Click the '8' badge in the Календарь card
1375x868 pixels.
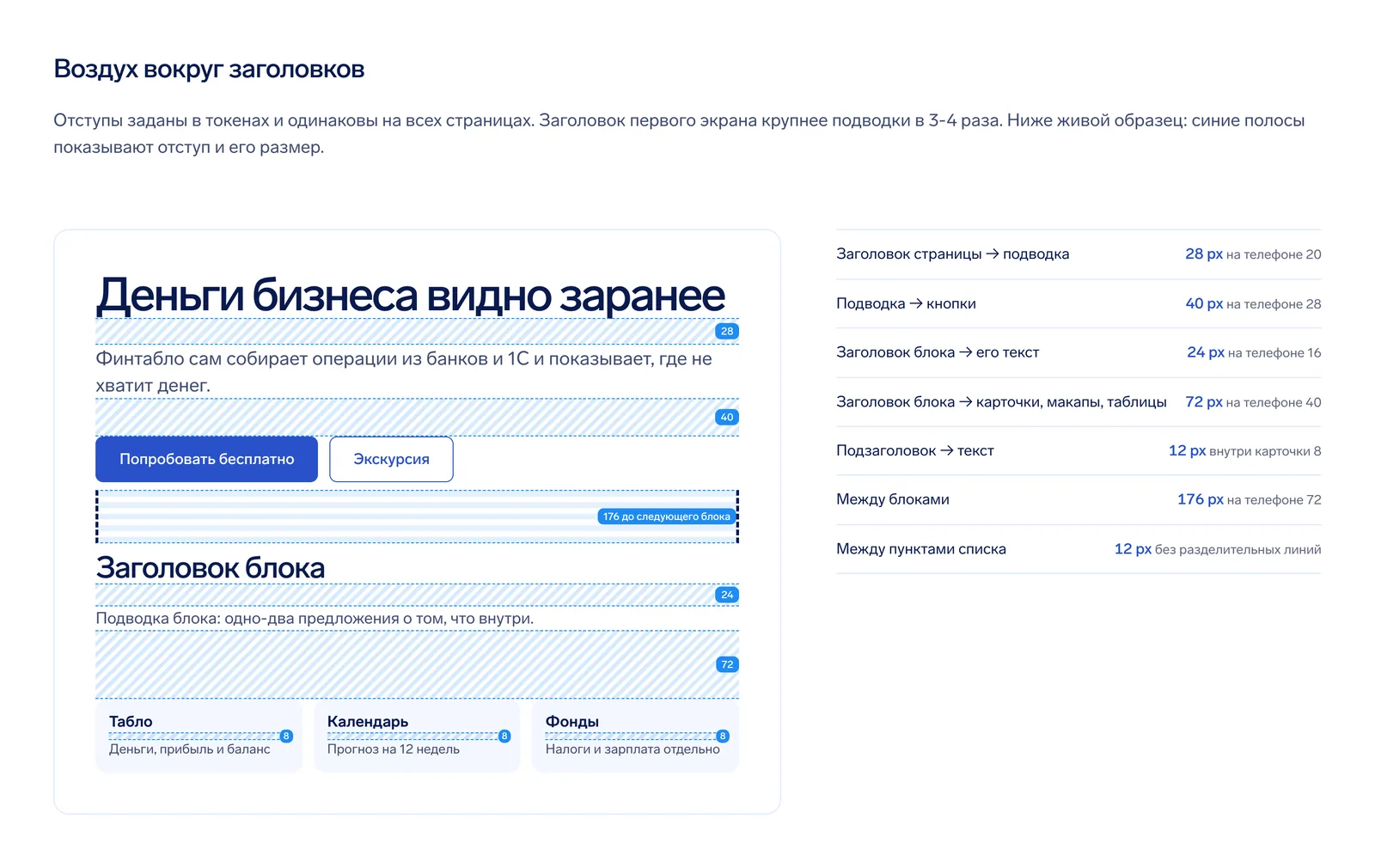(504, 736)
